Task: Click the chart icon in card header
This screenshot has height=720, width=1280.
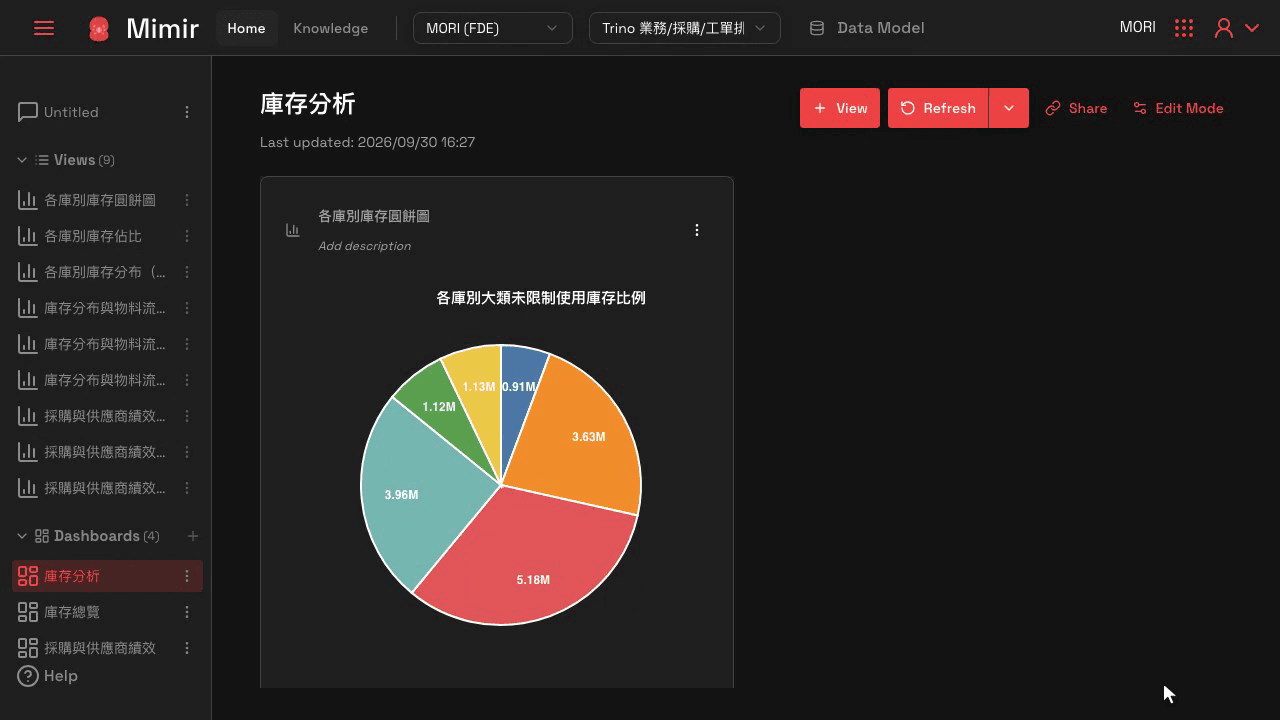Action: point(292,230)
